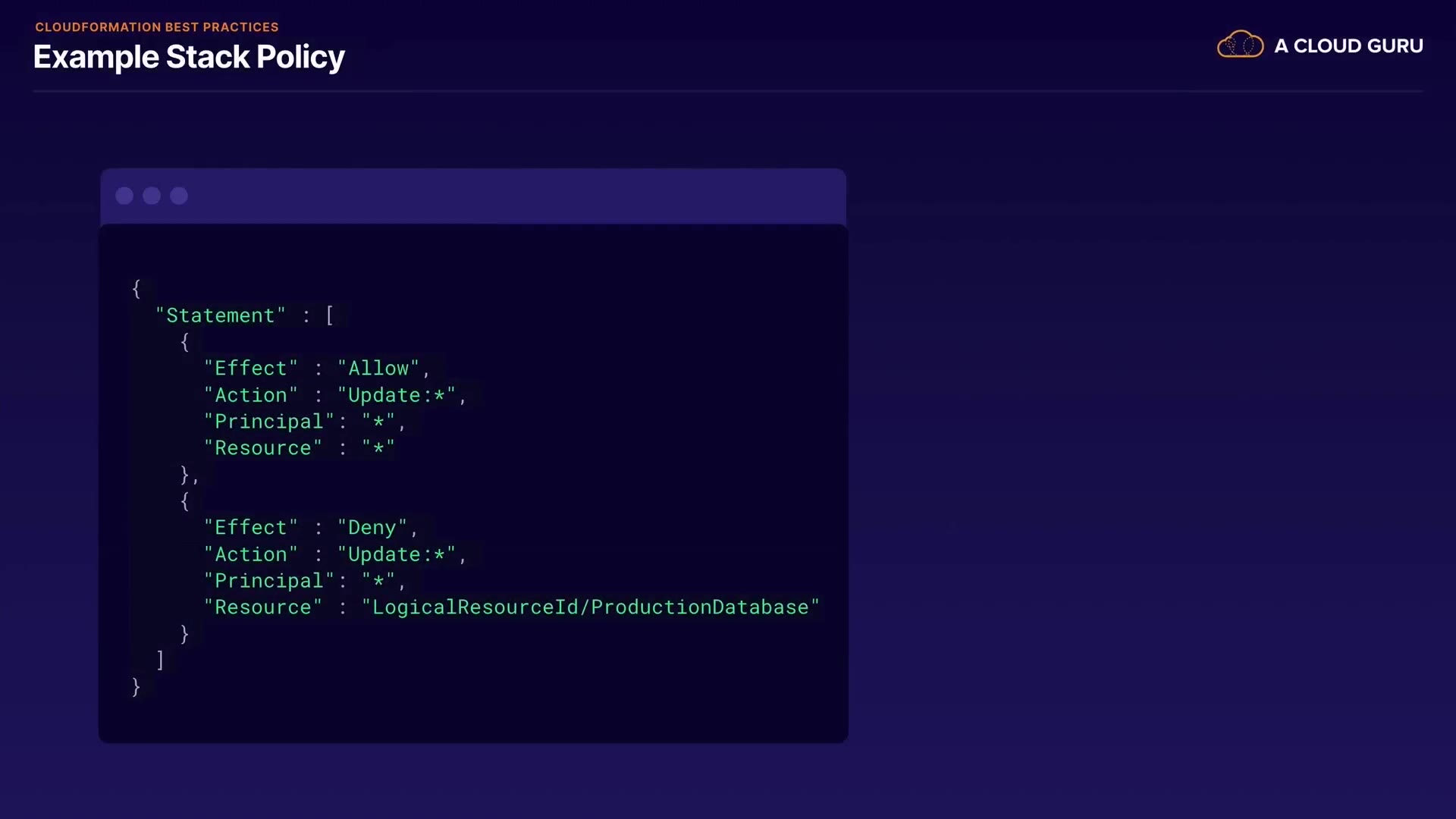The height and width of the screenshot is (819, 1456).
Task: Click the "Deny" effect value
Action: pyautogui.click(x=372, y=528)
